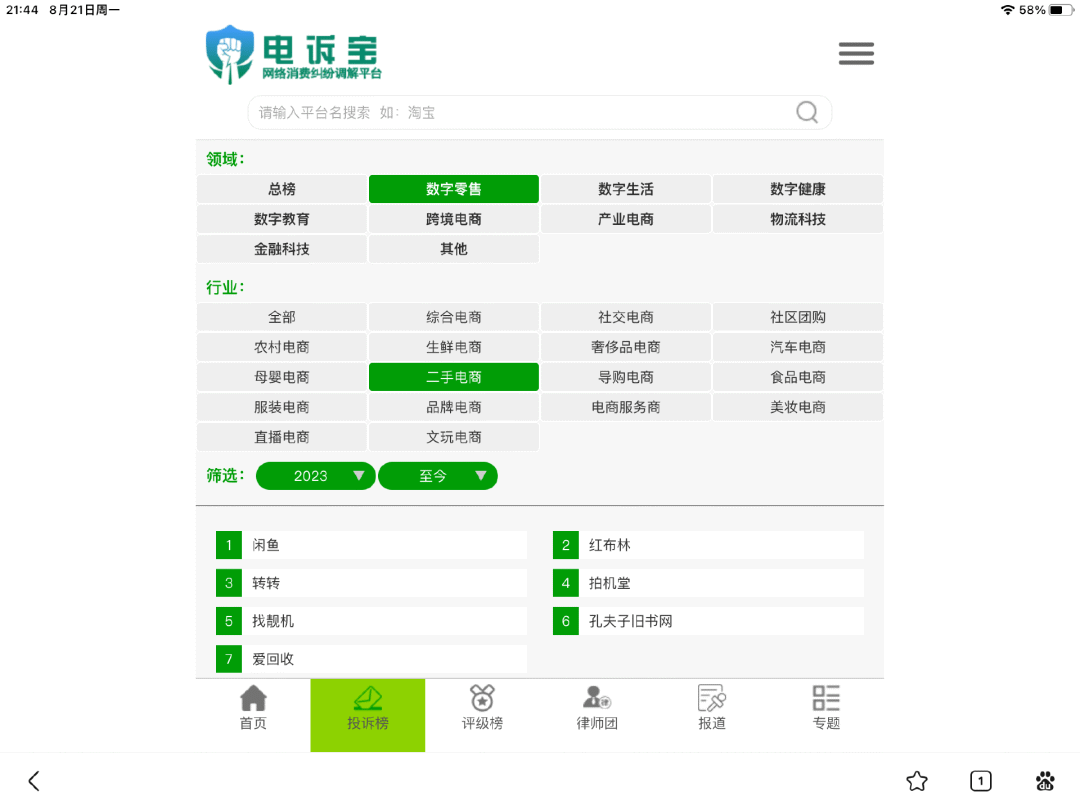1080x810 pixels.
Task: Select 产业电商 domain filter
Action: (625, 219)
